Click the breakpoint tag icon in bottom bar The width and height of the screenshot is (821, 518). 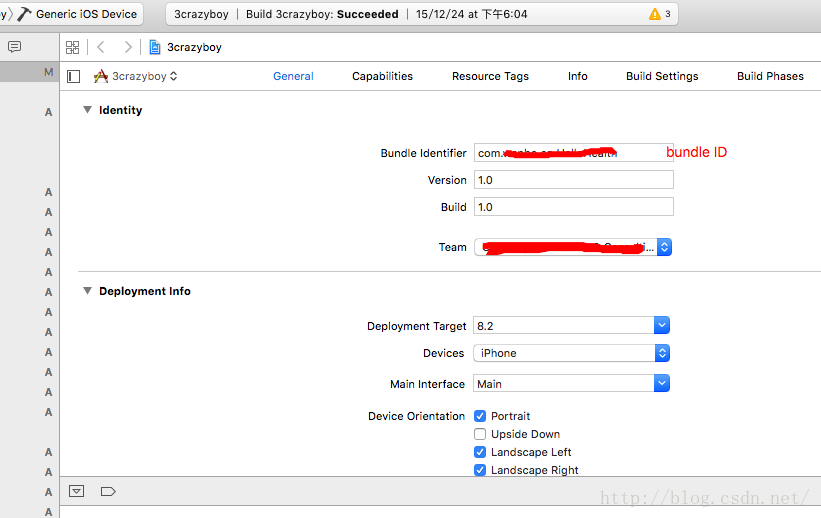(108, 491)
